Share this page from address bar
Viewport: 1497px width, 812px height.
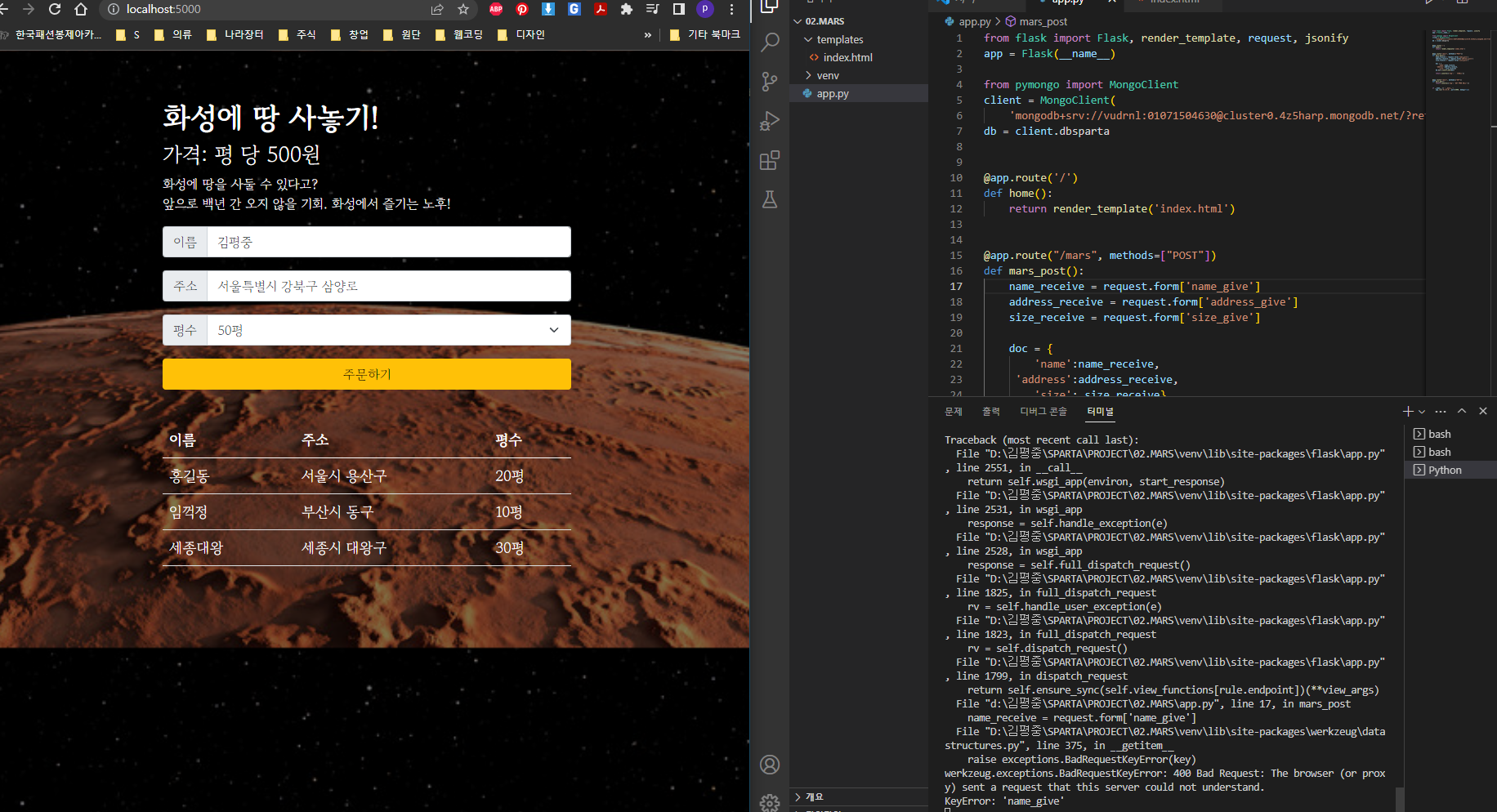[437, 9]
